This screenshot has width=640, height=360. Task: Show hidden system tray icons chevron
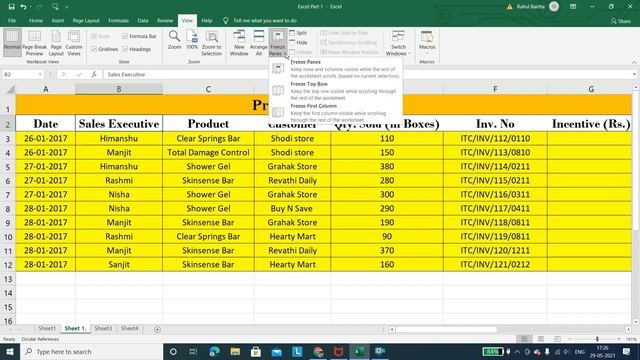coord(517,351)
